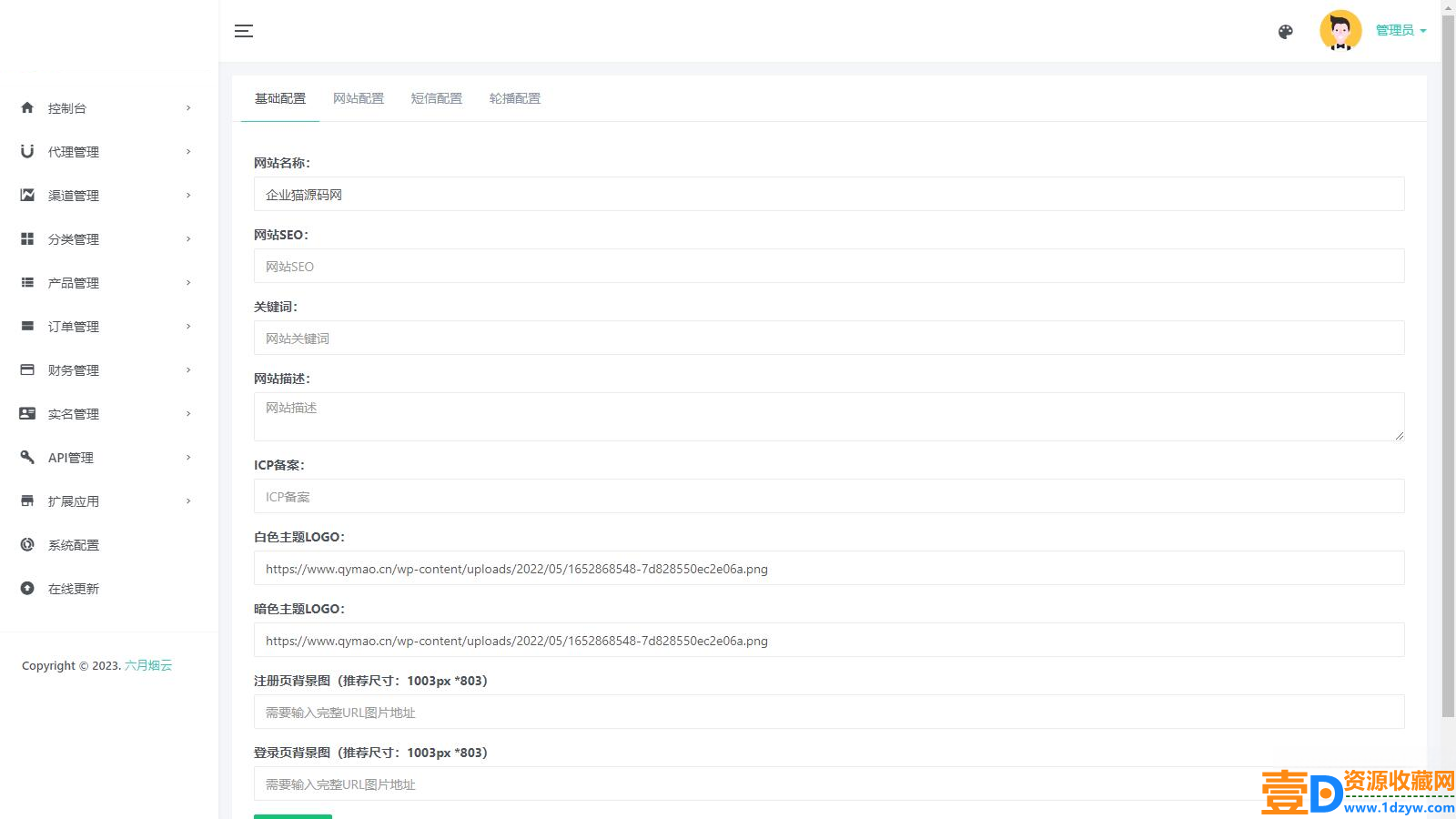Viewport: 1456px width, 819px height.
Task: Click the 网站名称 input field
Action: 829,194
